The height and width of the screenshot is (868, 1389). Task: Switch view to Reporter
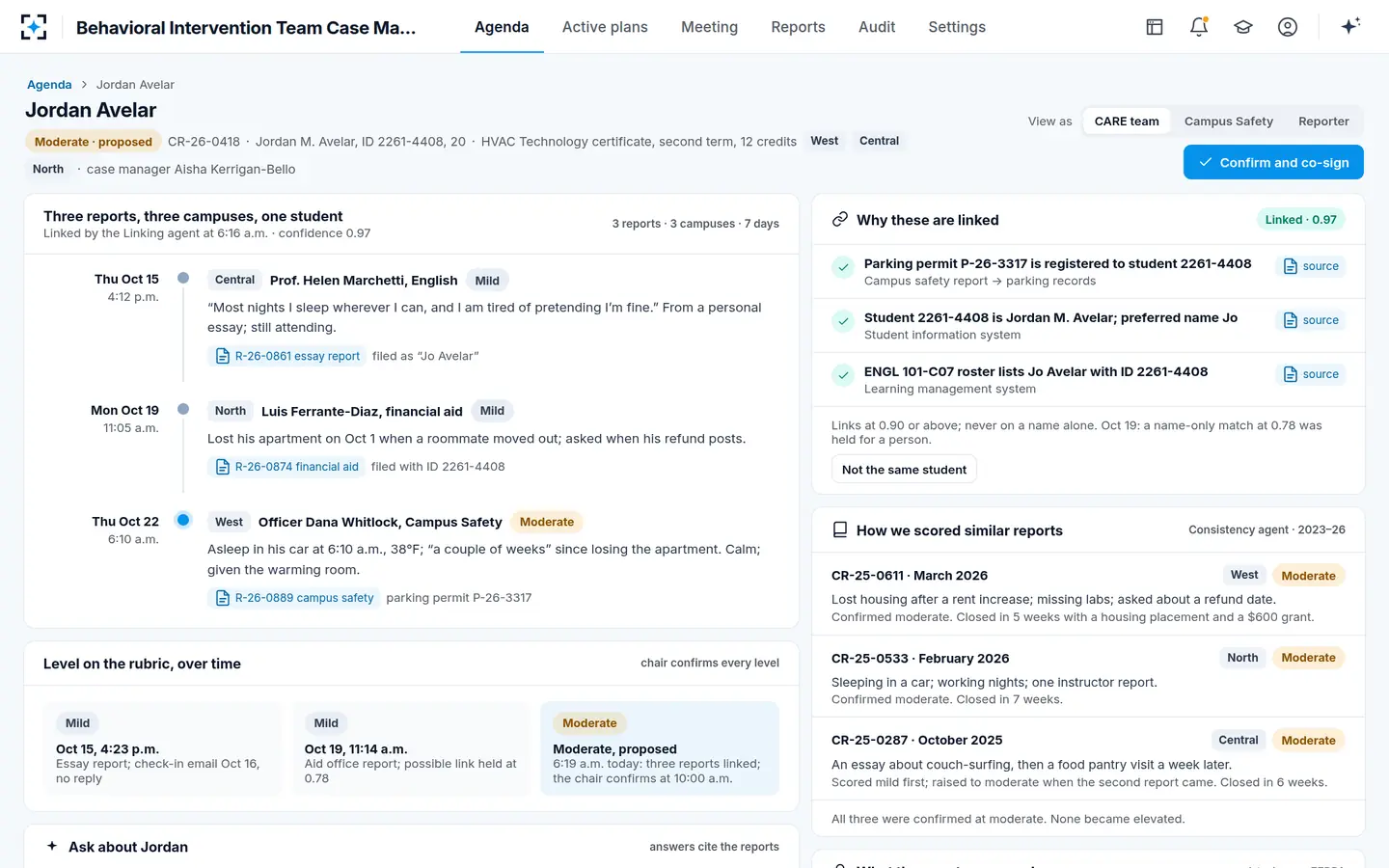pos(1323,122)
